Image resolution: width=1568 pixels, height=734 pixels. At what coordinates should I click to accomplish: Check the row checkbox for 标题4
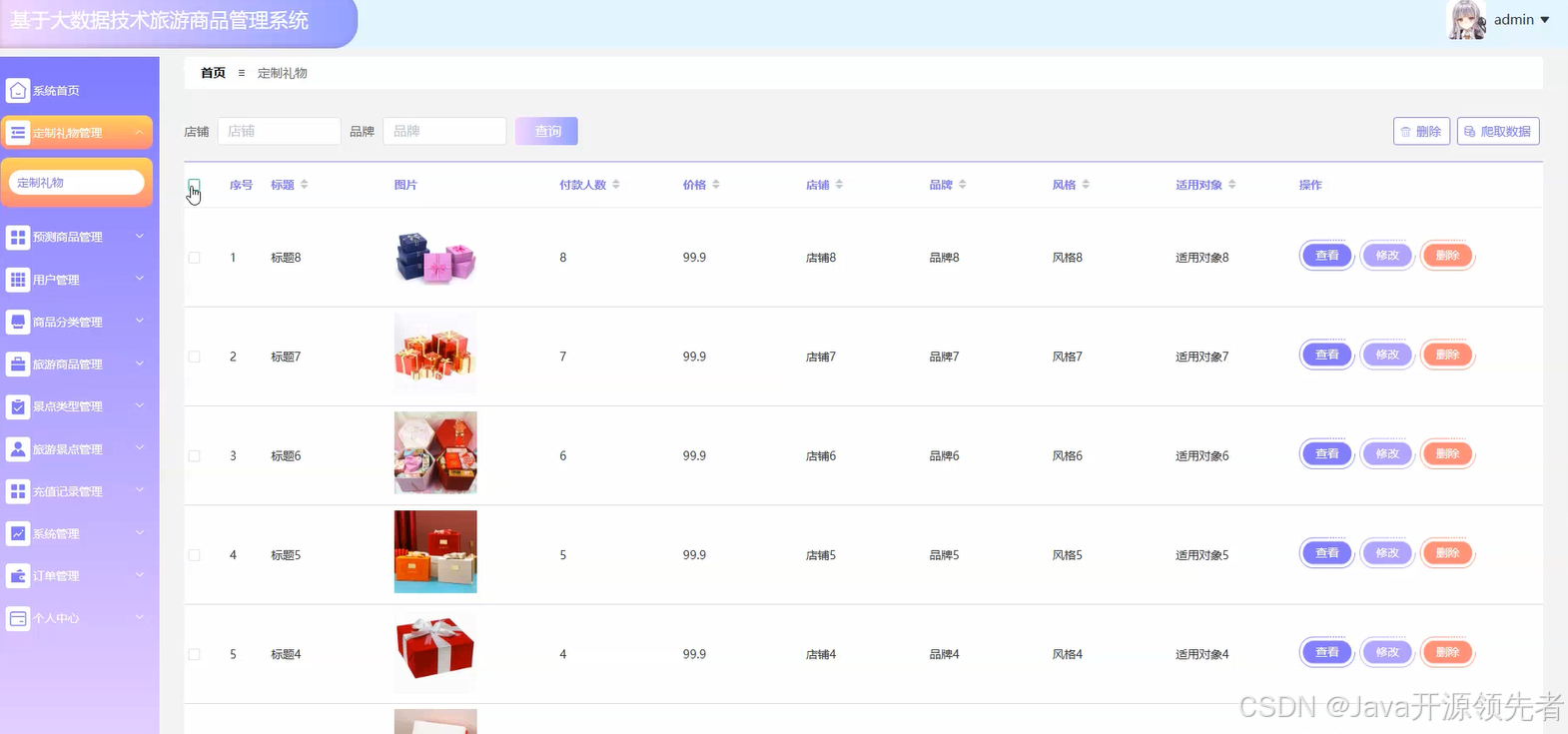(194, 654)
